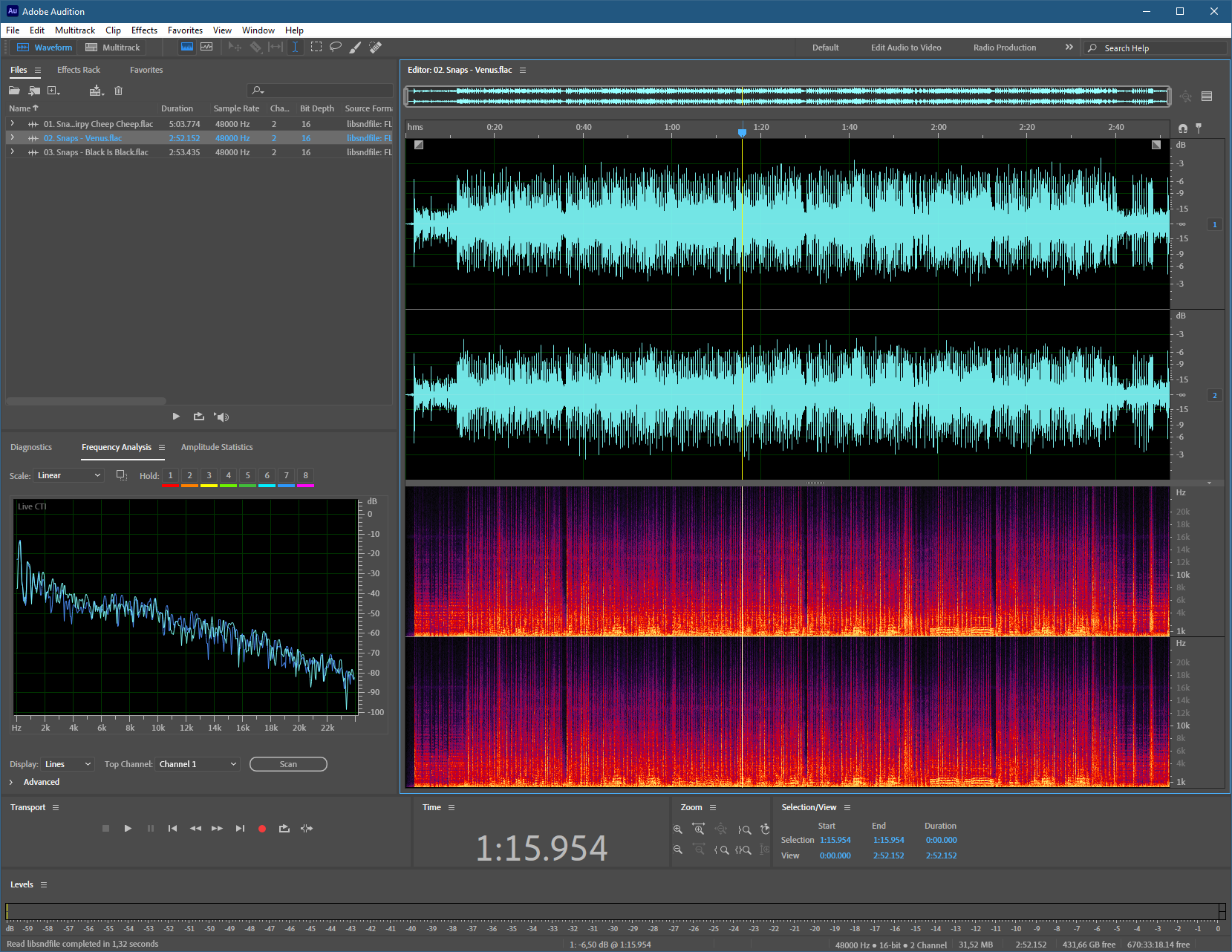This screenshot has height=952, width=1232.
Task: Click Zoom In (Amplitude) icon
Action: [x=677, y=829]
